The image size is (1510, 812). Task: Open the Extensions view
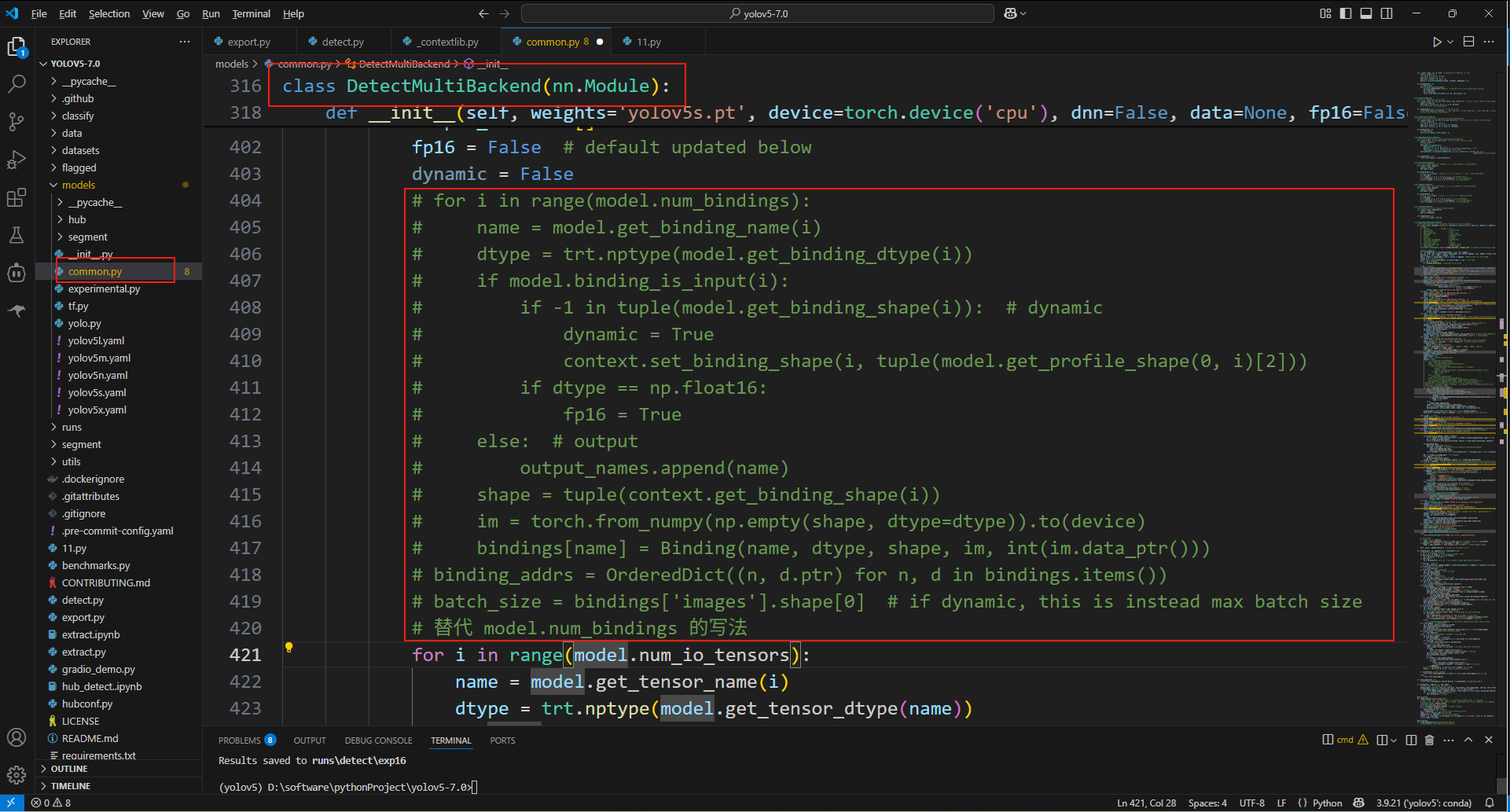(x=17, y=197)
